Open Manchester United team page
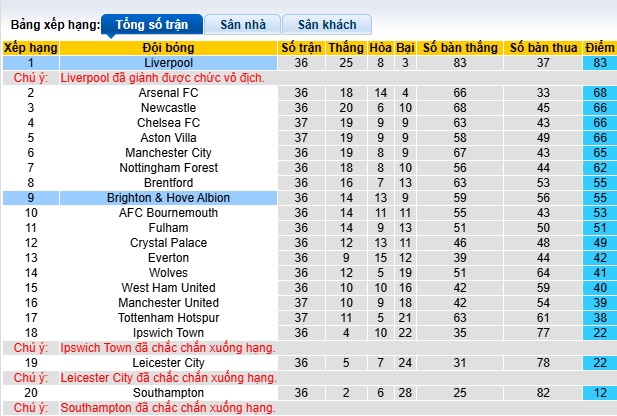617x416 pixels. click(x=168, y=303)
